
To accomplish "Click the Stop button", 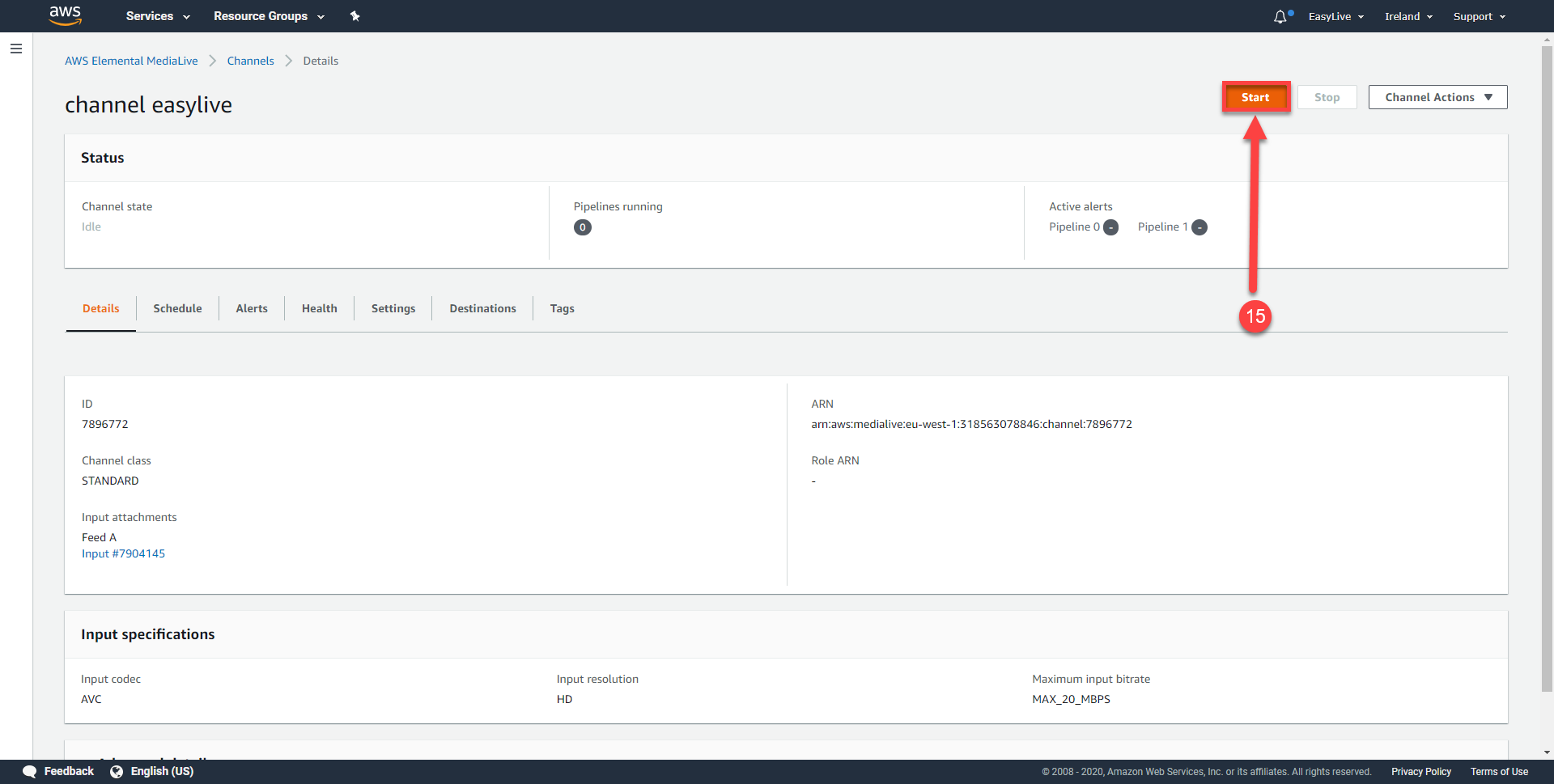I will (1327, 97).
